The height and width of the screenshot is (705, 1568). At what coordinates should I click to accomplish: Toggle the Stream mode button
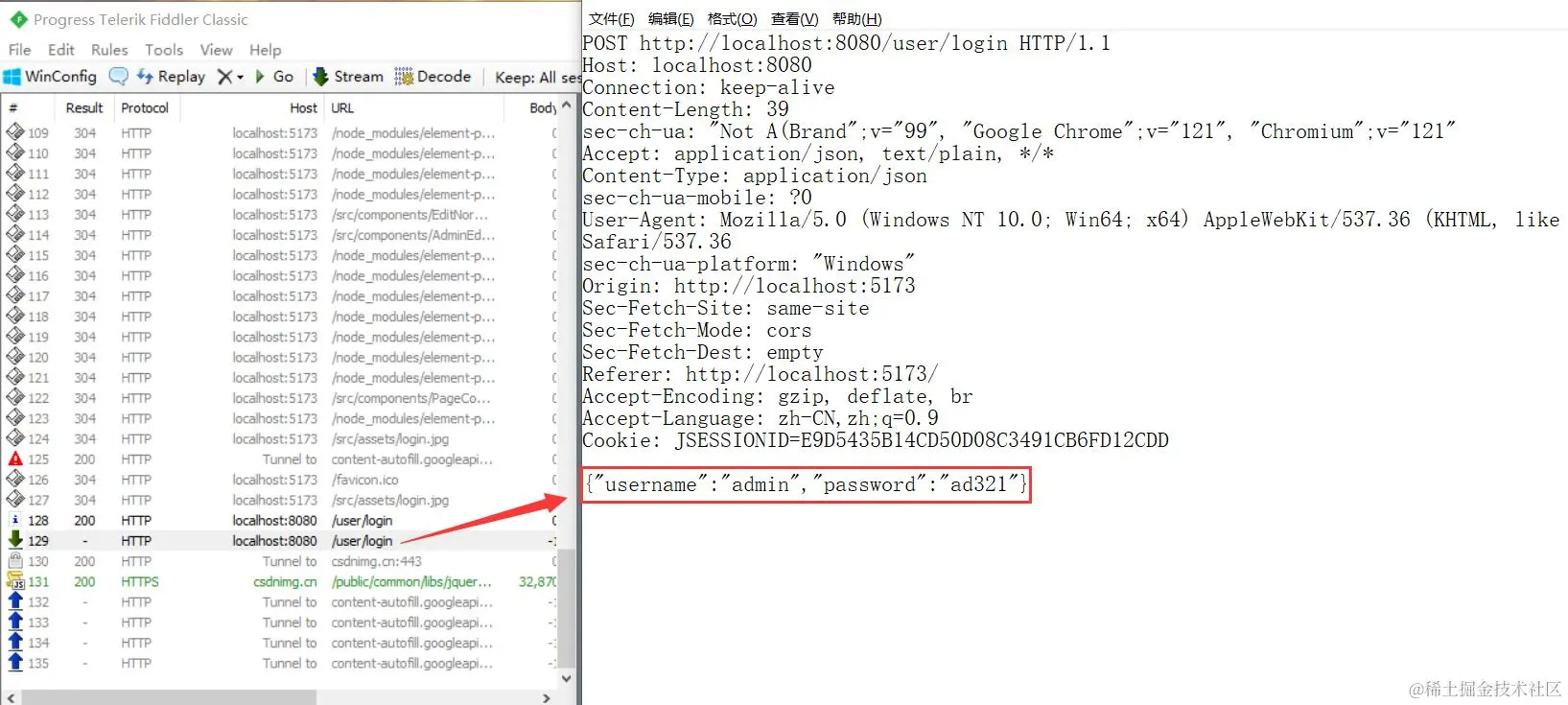[x=348, y=77]
